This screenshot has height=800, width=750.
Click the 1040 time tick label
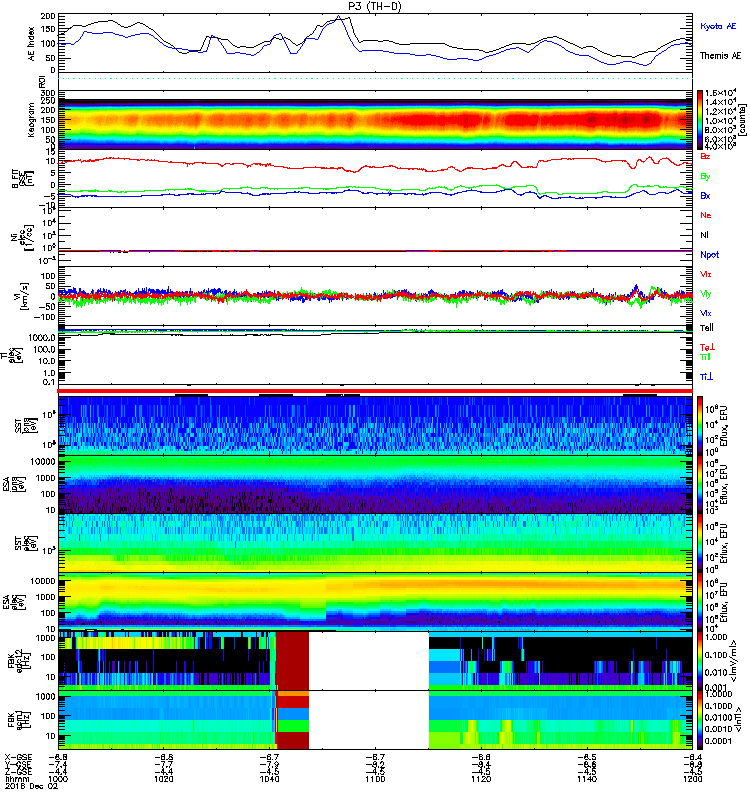[269, 779]
